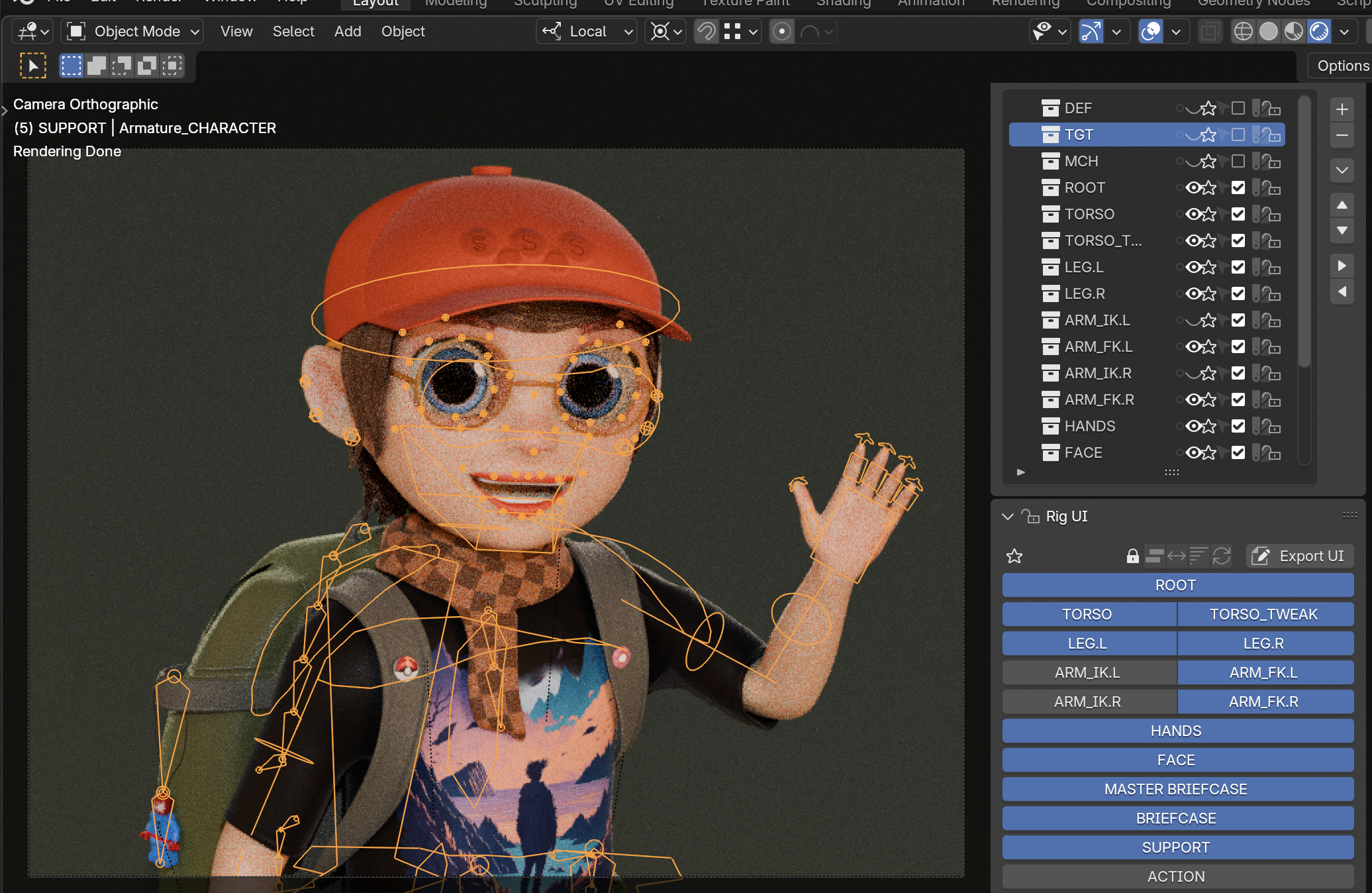Switch to Material Preview viewport shading

click(1293, 31)
